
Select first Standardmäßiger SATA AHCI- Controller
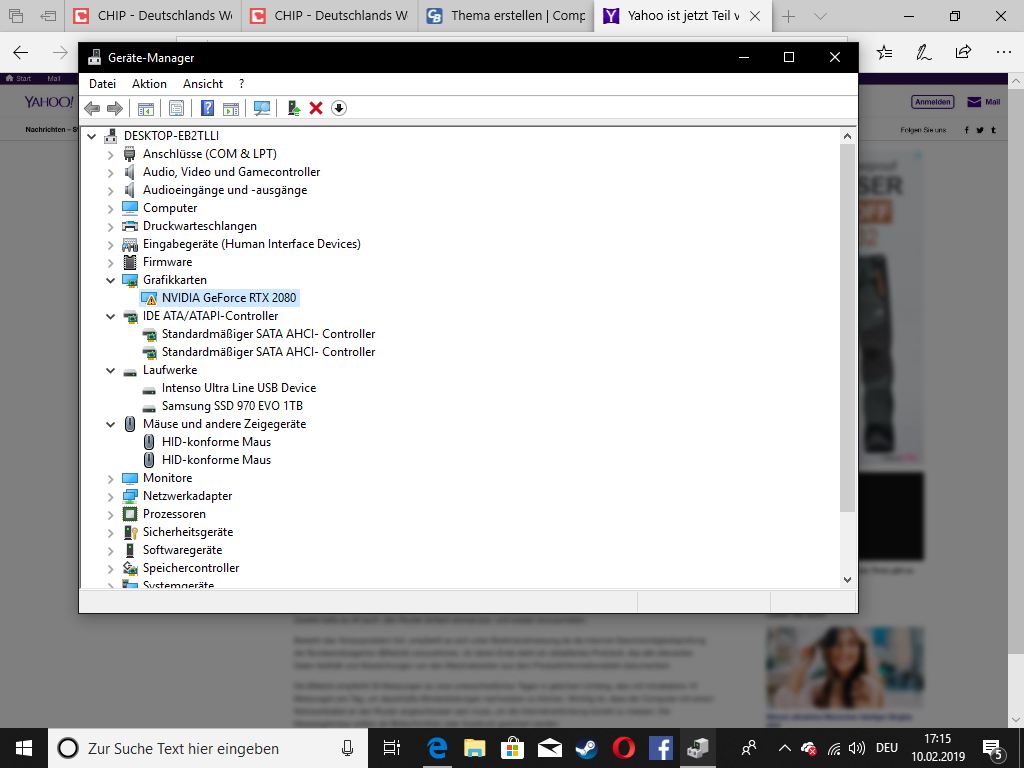click(268, 334)
